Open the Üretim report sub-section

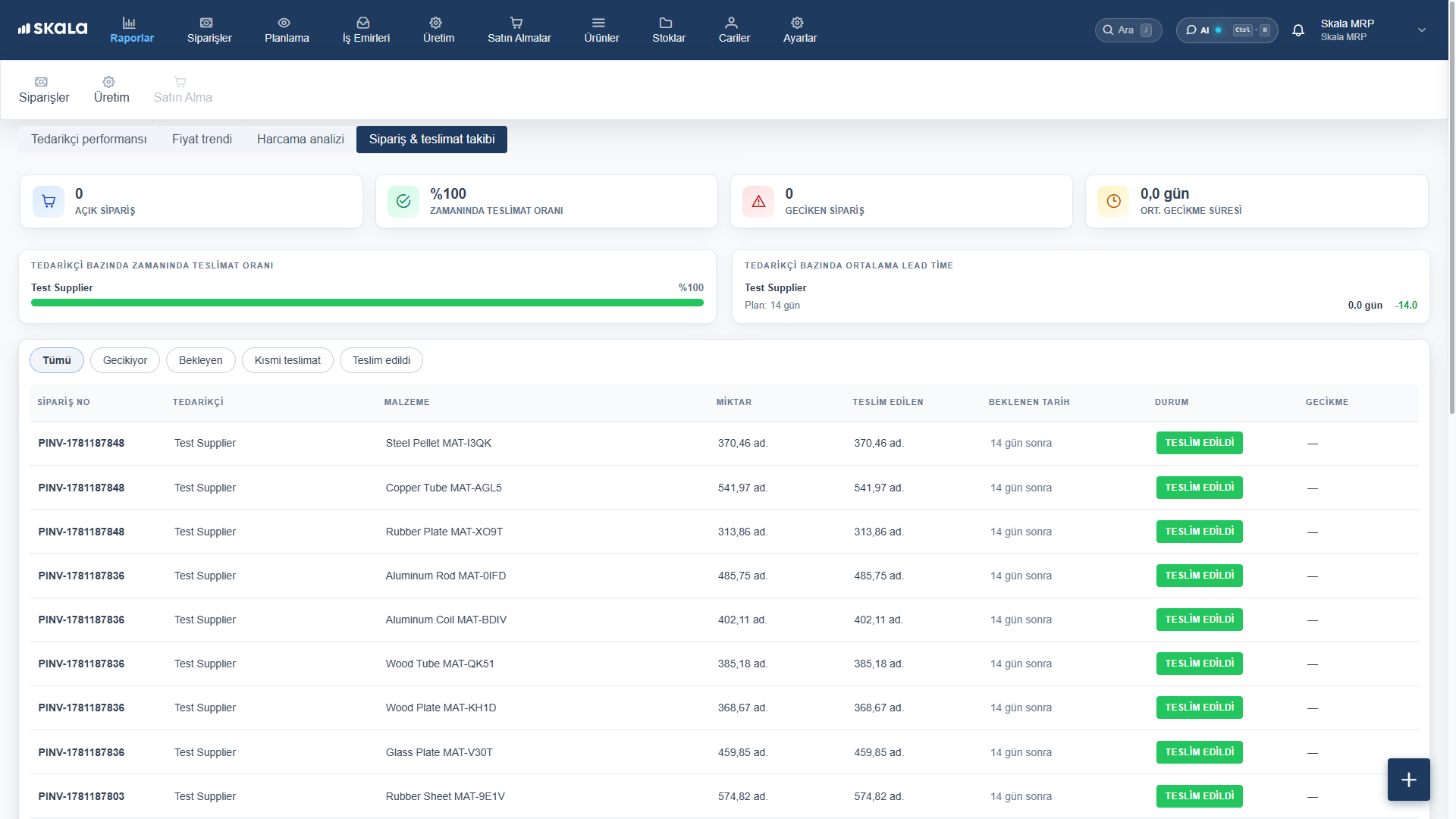pos(111,89)
